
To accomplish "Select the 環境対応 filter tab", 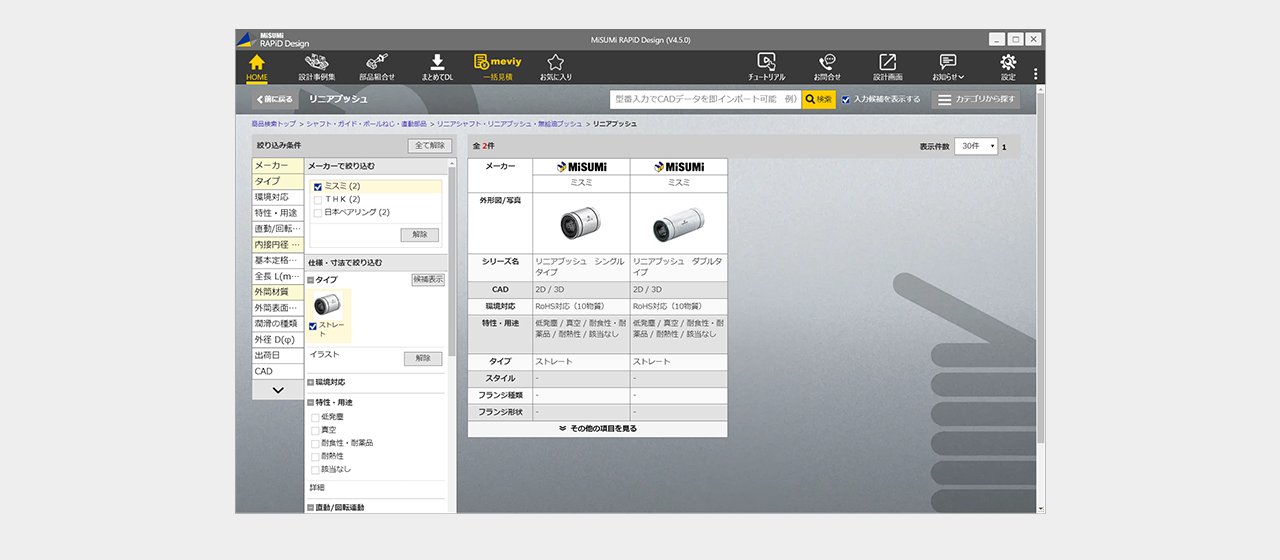I will pos(277,197).
